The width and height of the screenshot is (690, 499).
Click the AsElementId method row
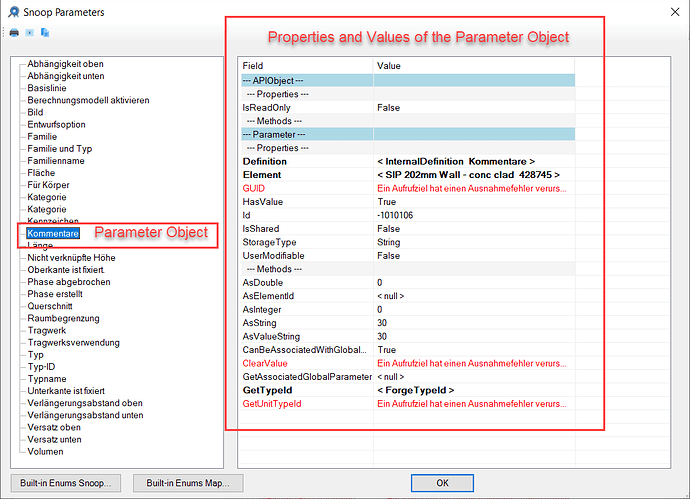tap(408, 296)
